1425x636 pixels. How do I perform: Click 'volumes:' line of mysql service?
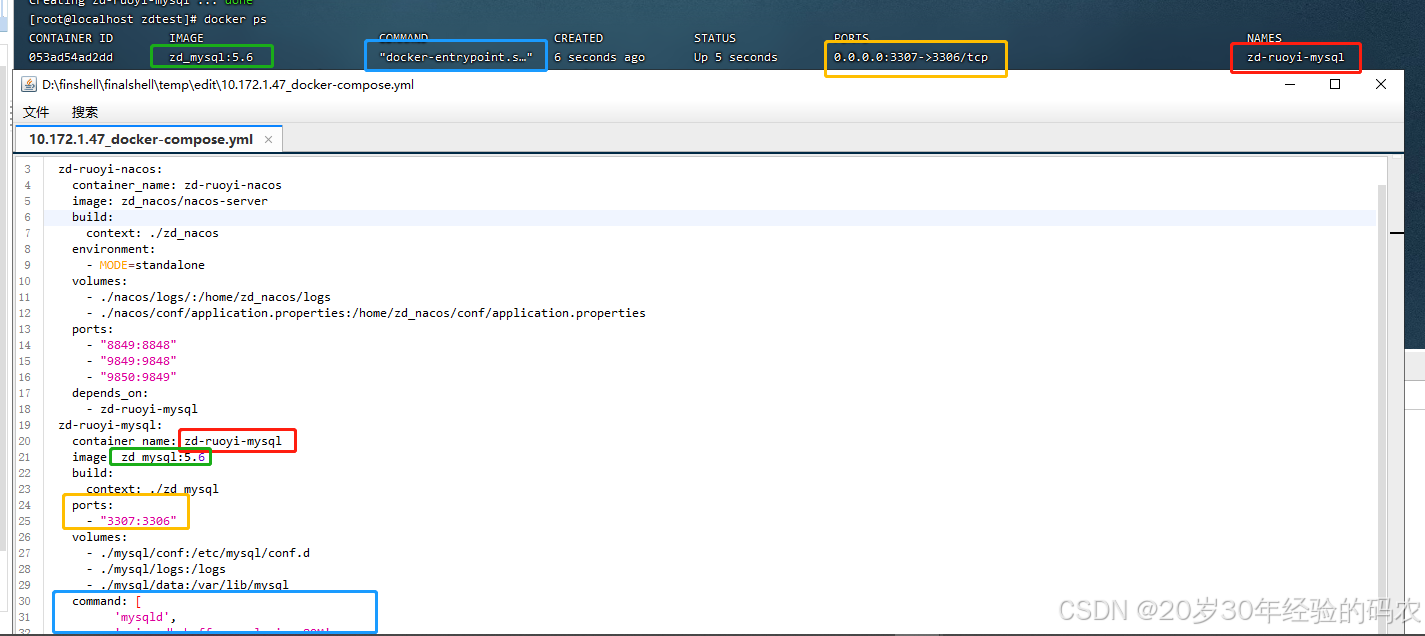[100, 537]
